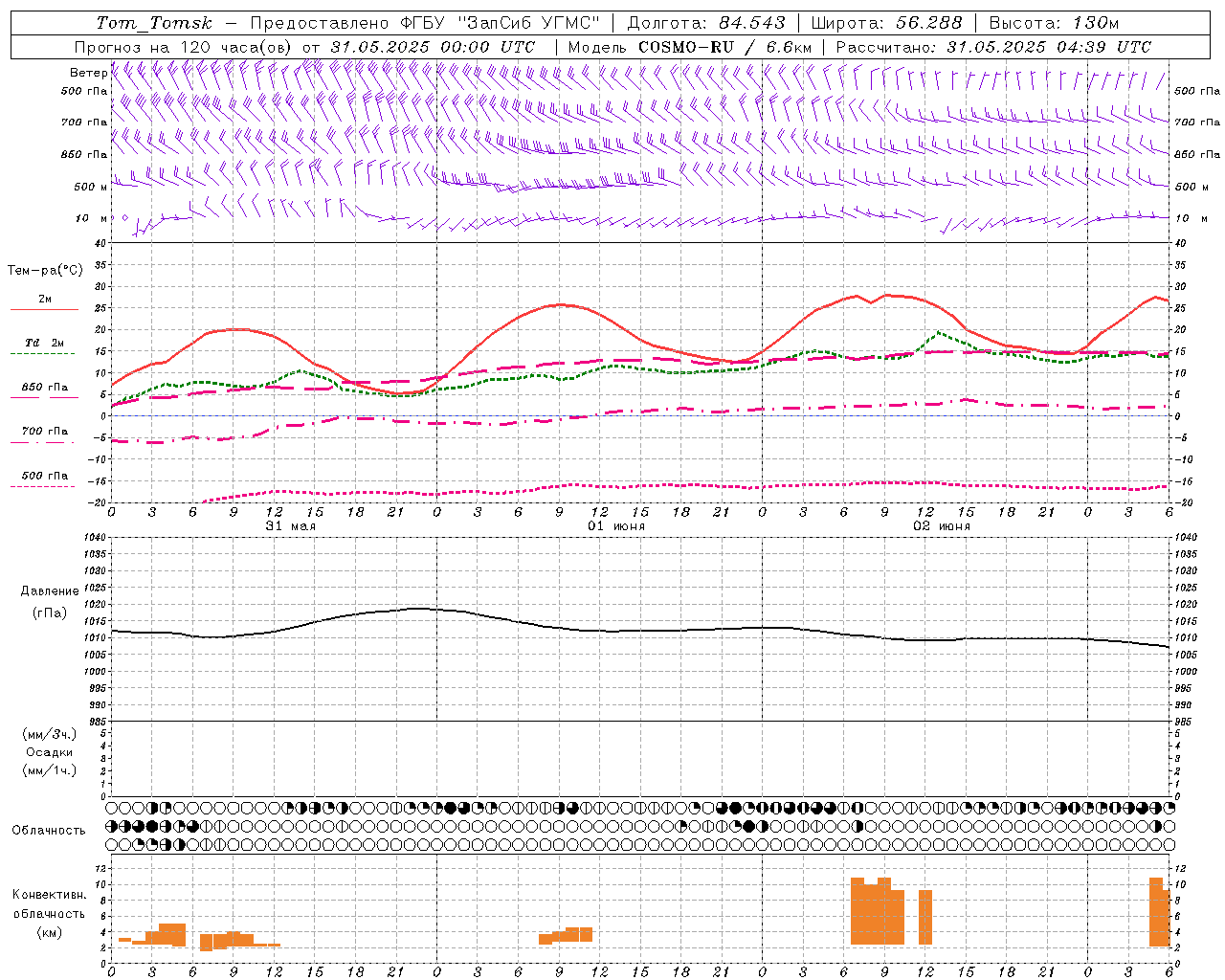Click 'Рассчитано: 31.05.2025 04:39 UTC' timestamp
1225x980 pixels.
(993, 47)
